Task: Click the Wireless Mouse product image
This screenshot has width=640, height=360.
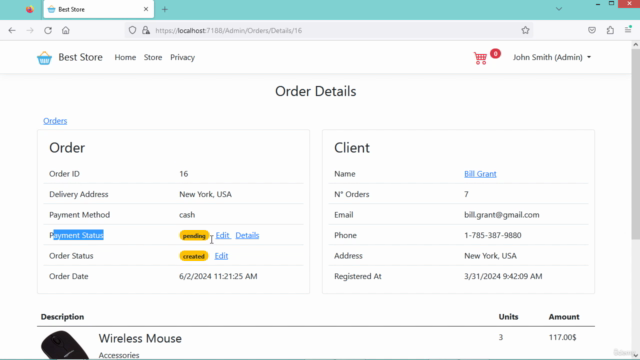Action: pyautogui.click(x=65, y=345)
